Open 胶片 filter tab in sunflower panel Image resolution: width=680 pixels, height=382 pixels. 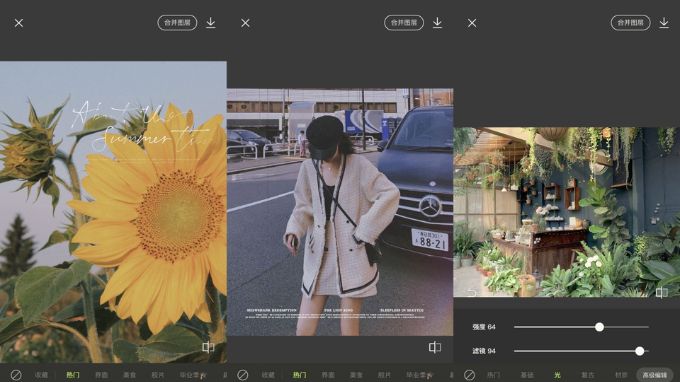point(158,375)
